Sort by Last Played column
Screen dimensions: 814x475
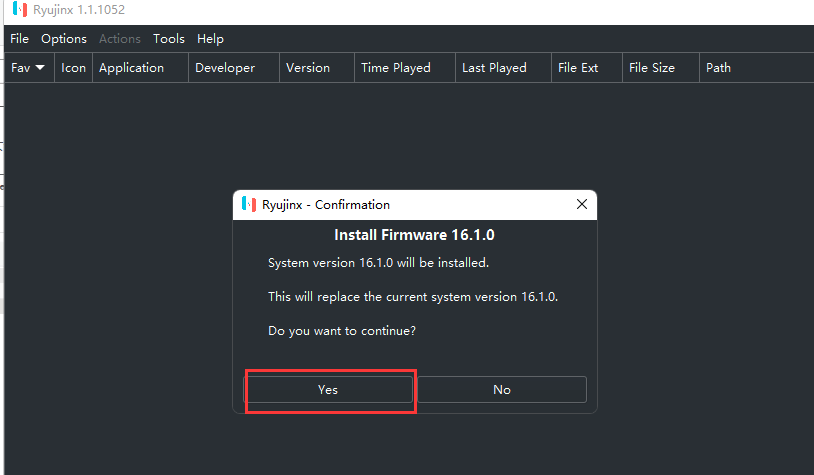tap(503, 68)
